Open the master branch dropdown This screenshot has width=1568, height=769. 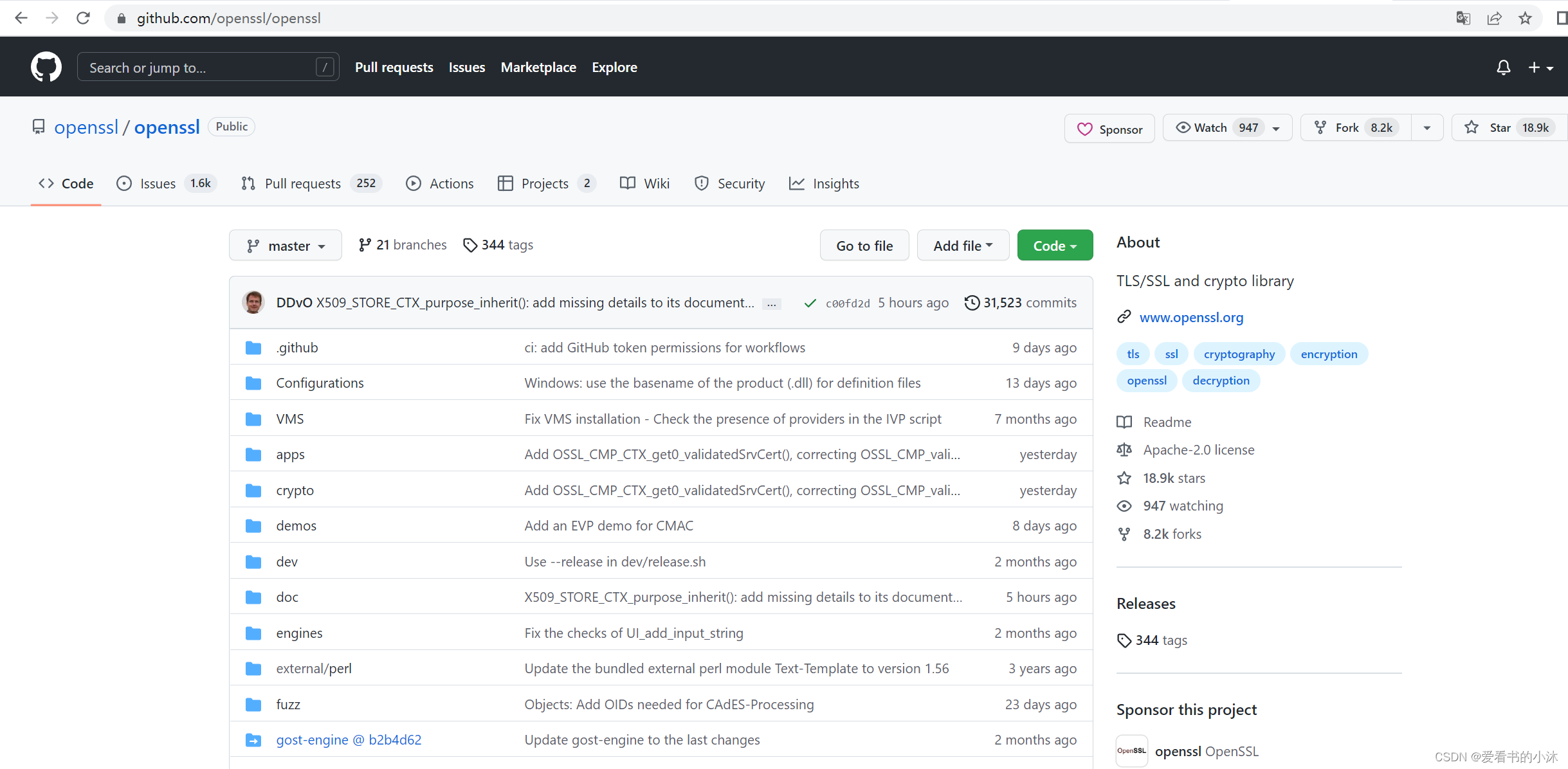(x=286, y=246)
